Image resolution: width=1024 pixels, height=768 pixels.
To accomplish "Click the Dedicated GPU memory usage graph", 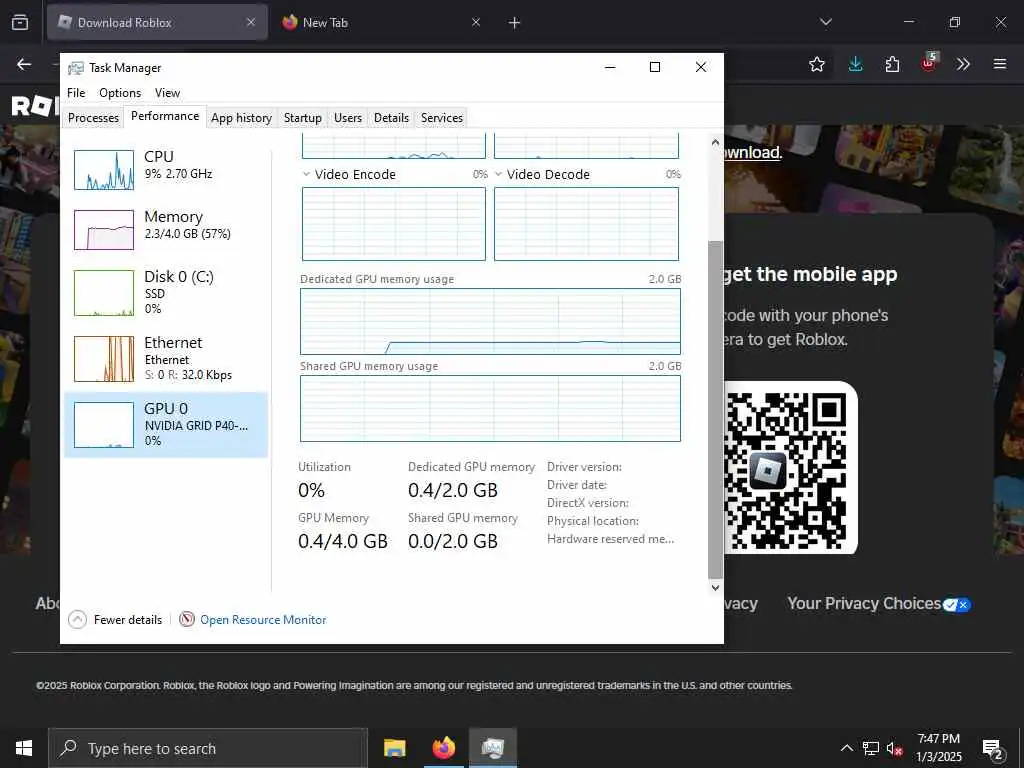I will click(x=490, y=321).
